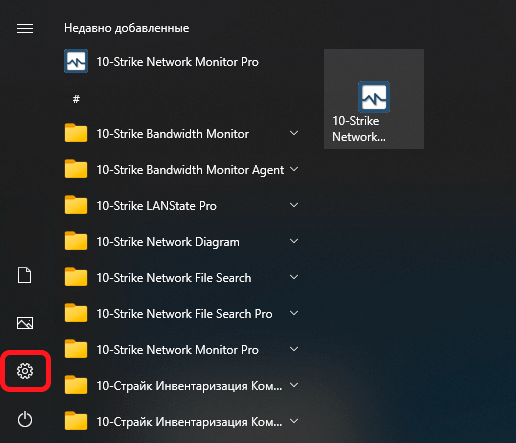
Task: Open the first 10-Страйк Инвентаризация folder
Action: pyautogui.click(x=182, y=386)
